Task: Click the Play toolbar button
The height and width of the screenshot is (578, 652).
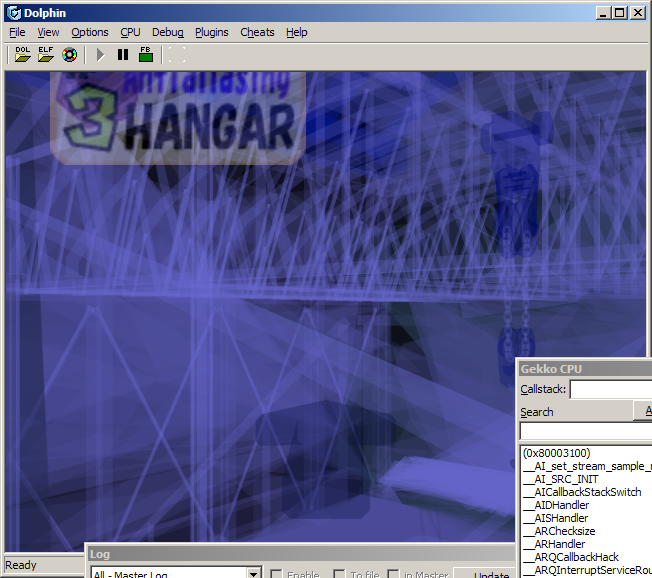Action: 100,54
